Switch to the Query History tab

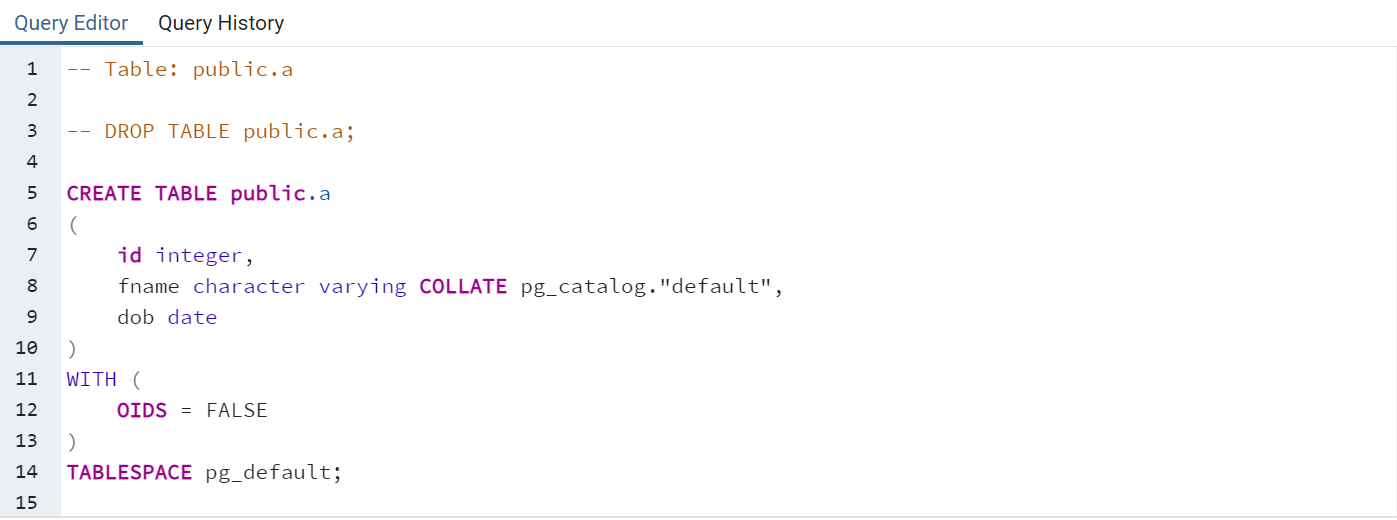point(221,23)
